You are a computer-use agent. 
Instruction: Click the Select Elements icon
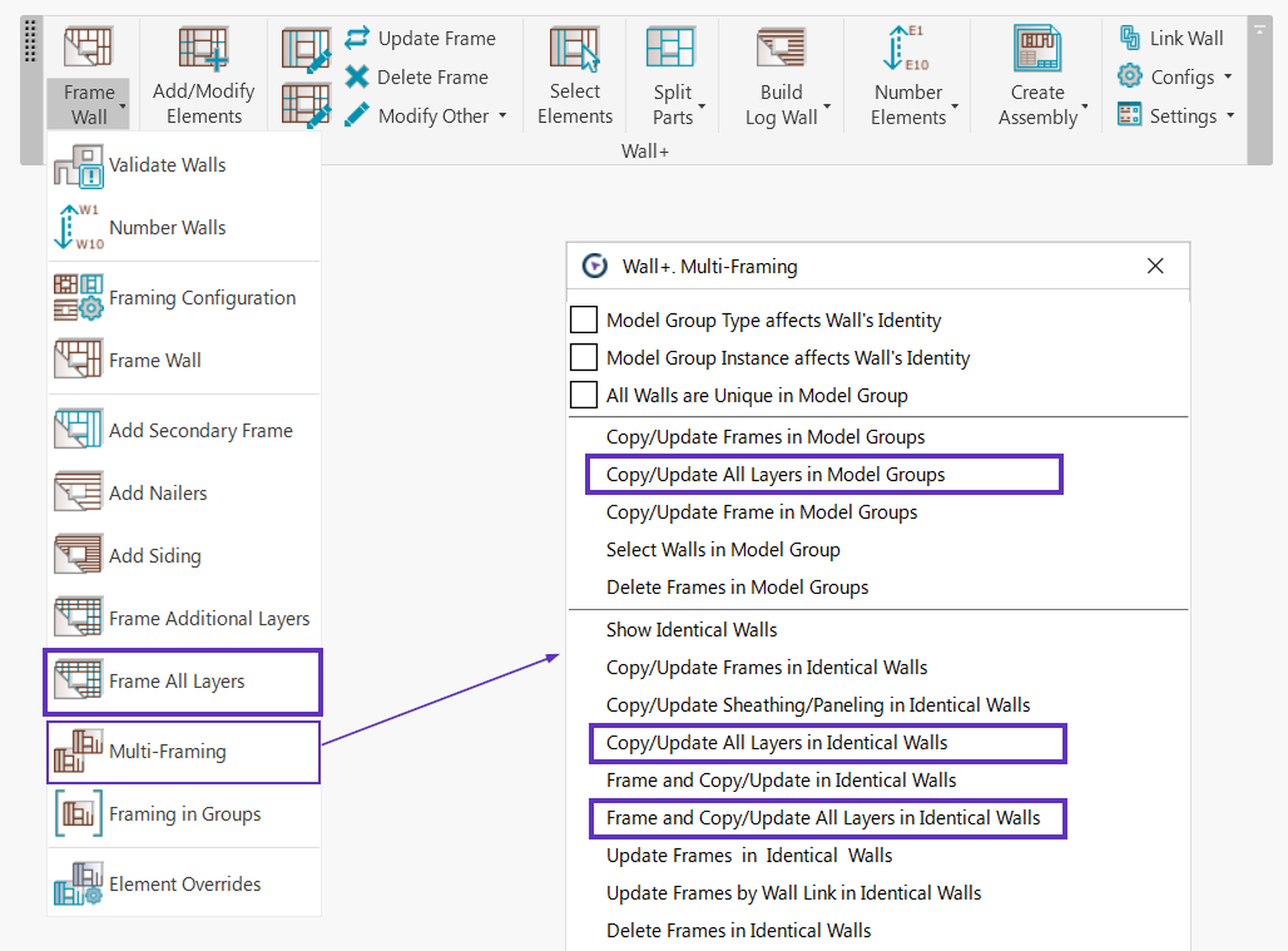click(x=574, y=48)
